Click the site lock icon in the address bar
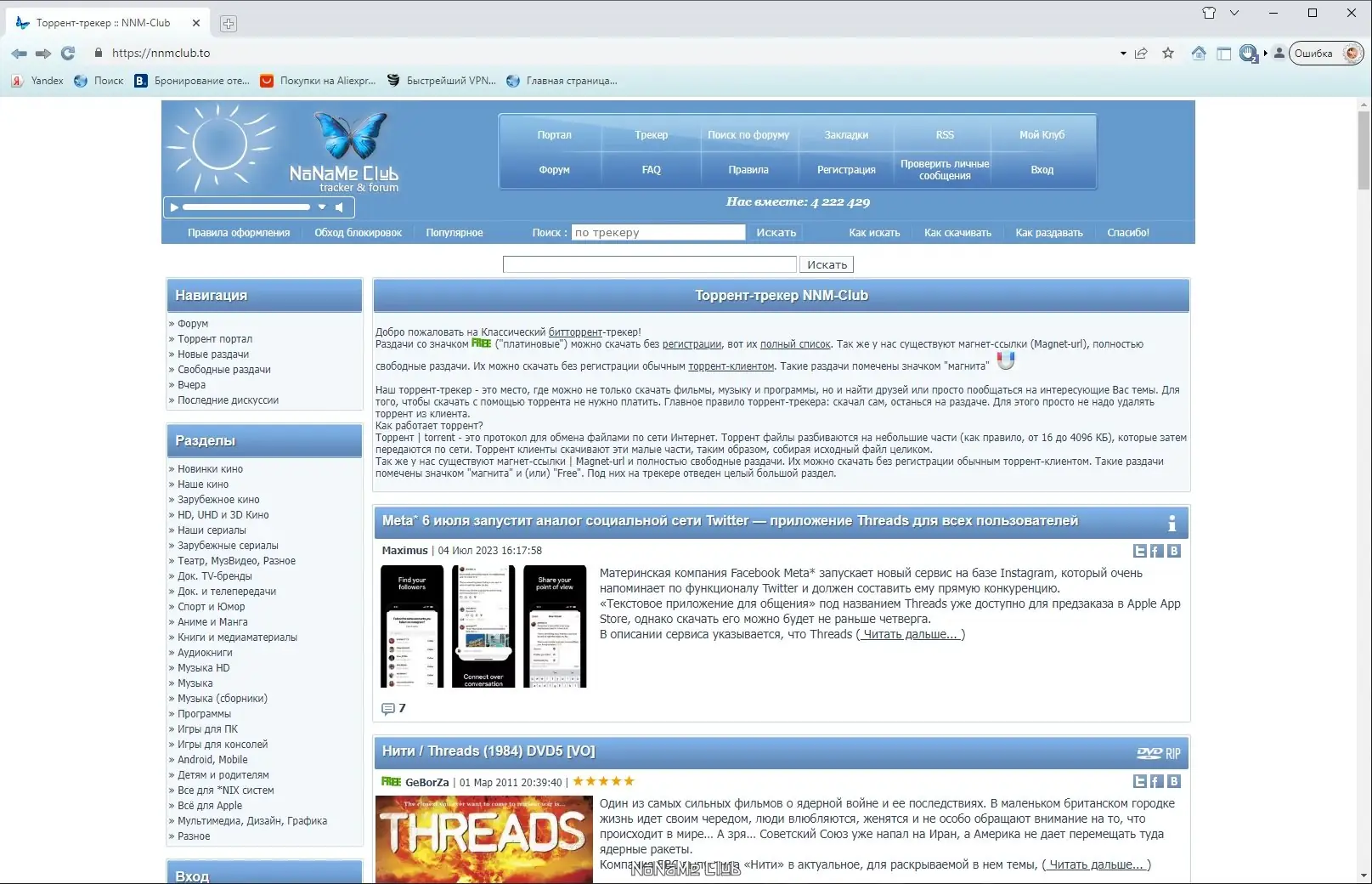 [x=99, y=53]
